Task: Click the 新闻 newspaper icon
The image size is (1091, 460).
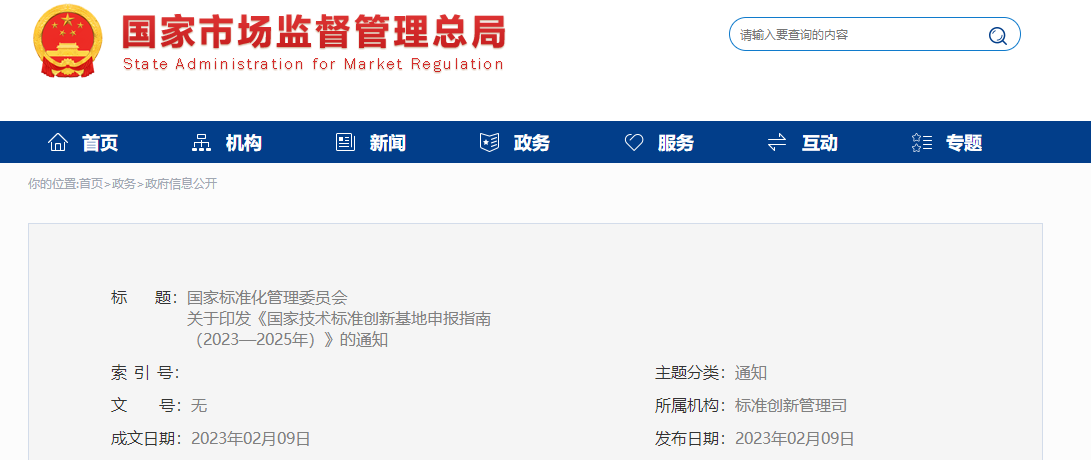Action: click(345, 143)
